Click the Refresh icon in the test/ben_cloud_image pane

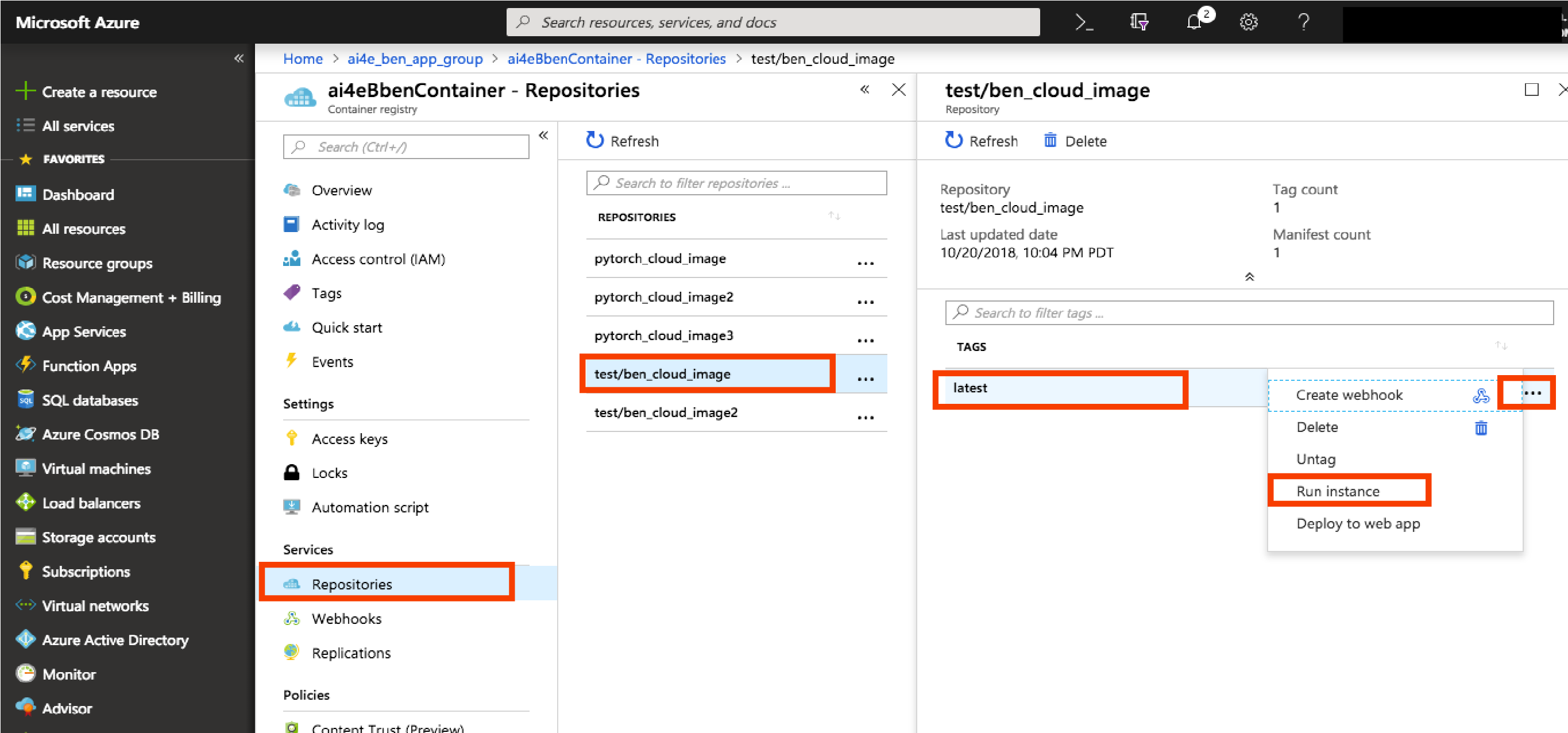point(953,141)
